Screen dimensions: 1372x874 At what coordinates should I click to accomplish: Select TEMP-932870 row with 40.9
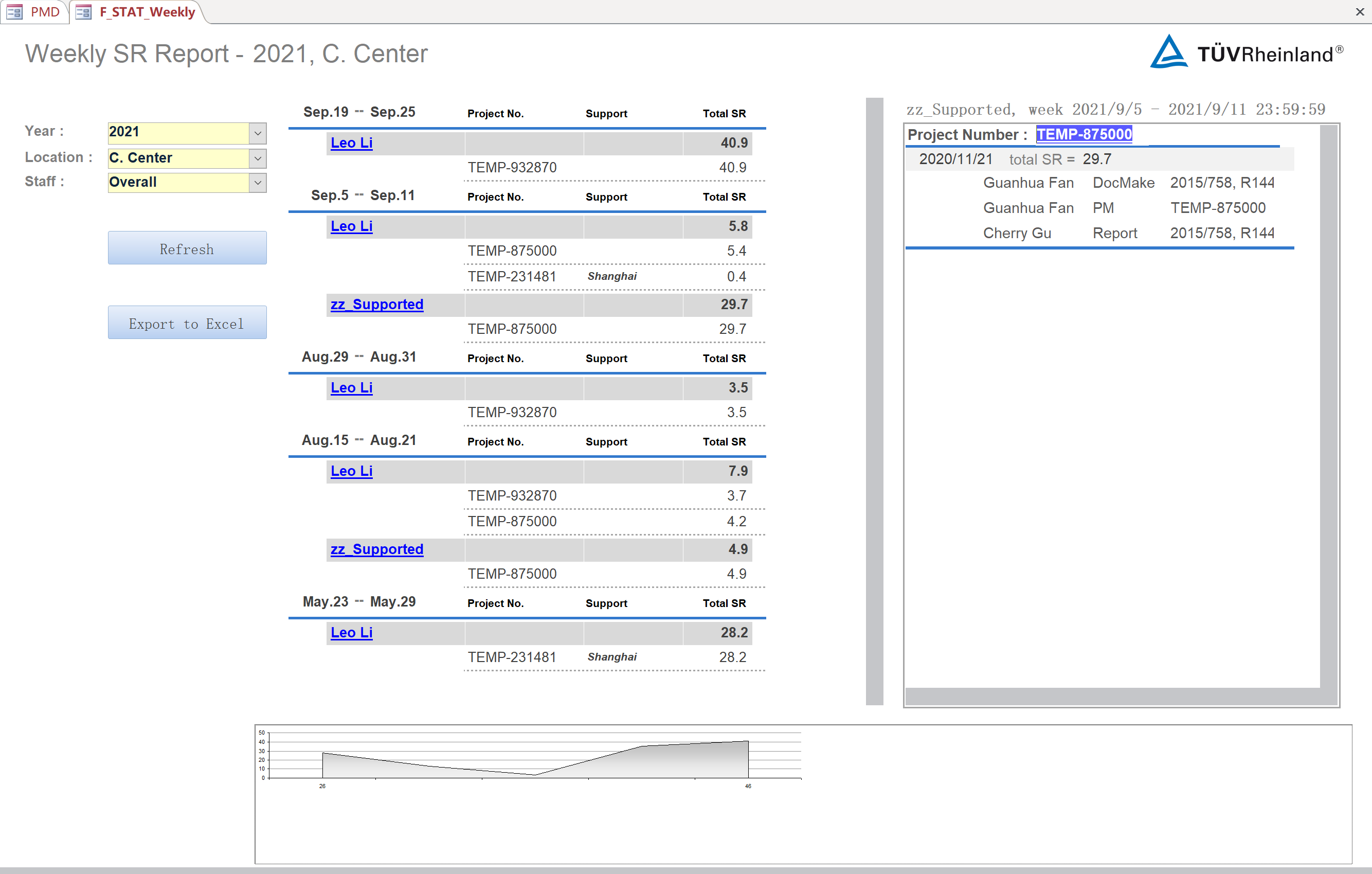pyautogui.click(x=614, y=168)
